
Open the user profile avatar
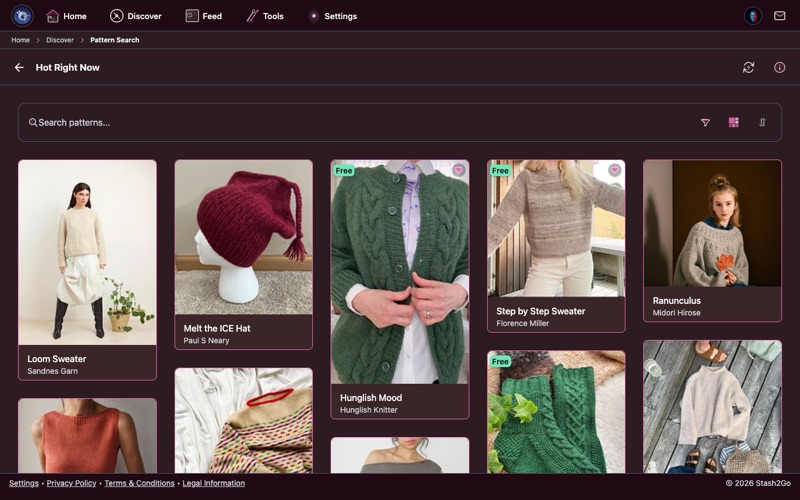point(753,16)
